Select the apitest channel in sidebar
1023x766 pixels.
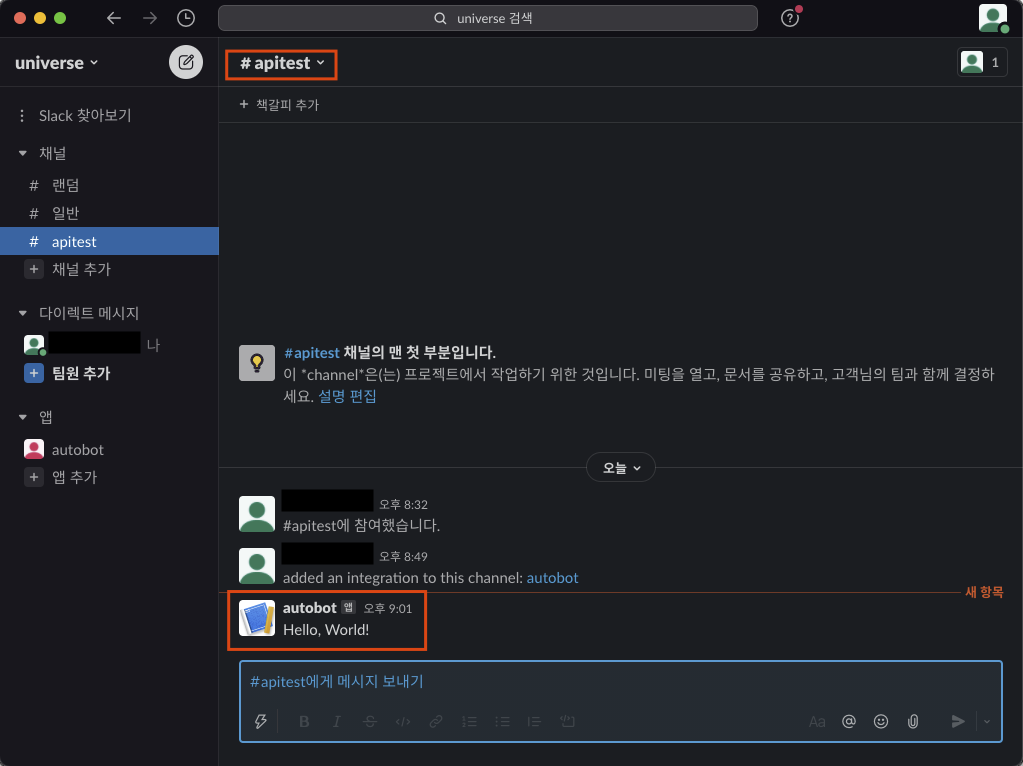tap(110, 241)
